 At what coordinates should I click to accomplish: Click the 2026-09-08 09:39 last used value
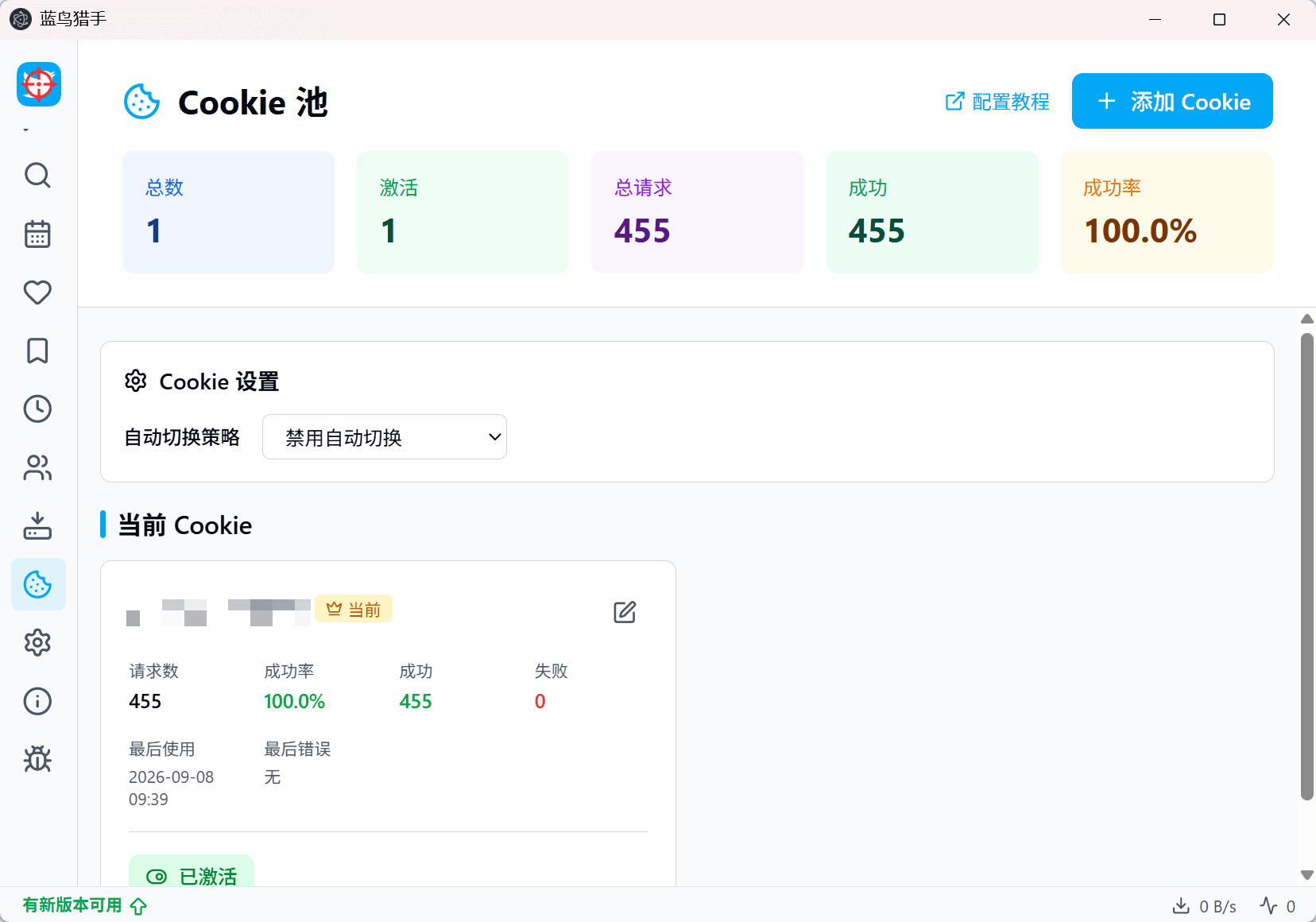171,788
